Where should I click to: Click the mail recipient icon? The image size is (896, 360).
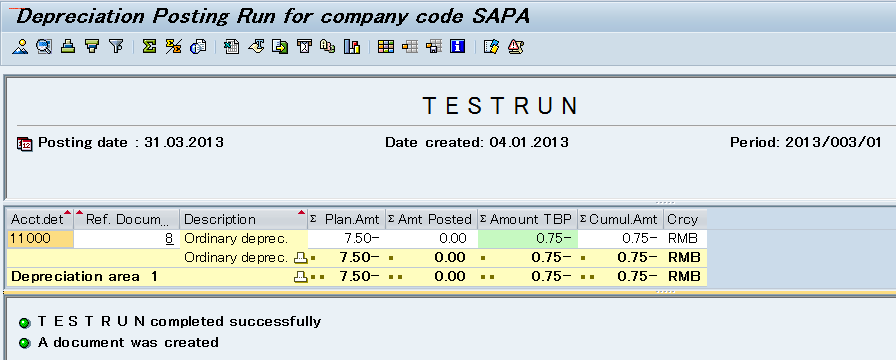pyautogui.click(x=304, y=47)
